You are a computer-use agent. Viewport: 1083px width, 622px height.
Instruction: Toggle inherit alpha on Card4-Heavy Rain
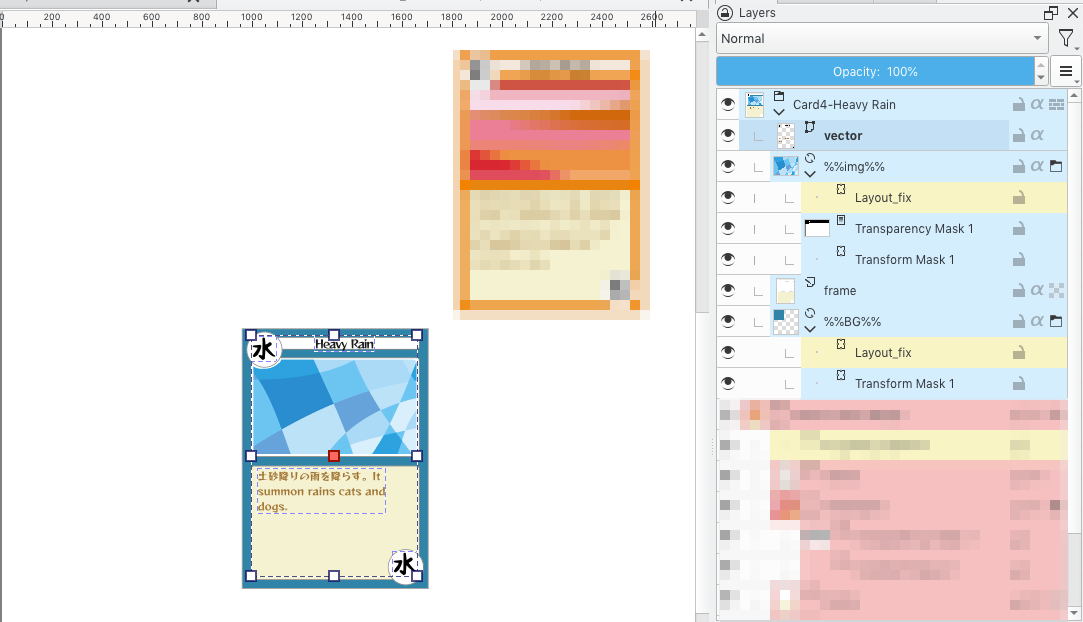pos(1037,104)
